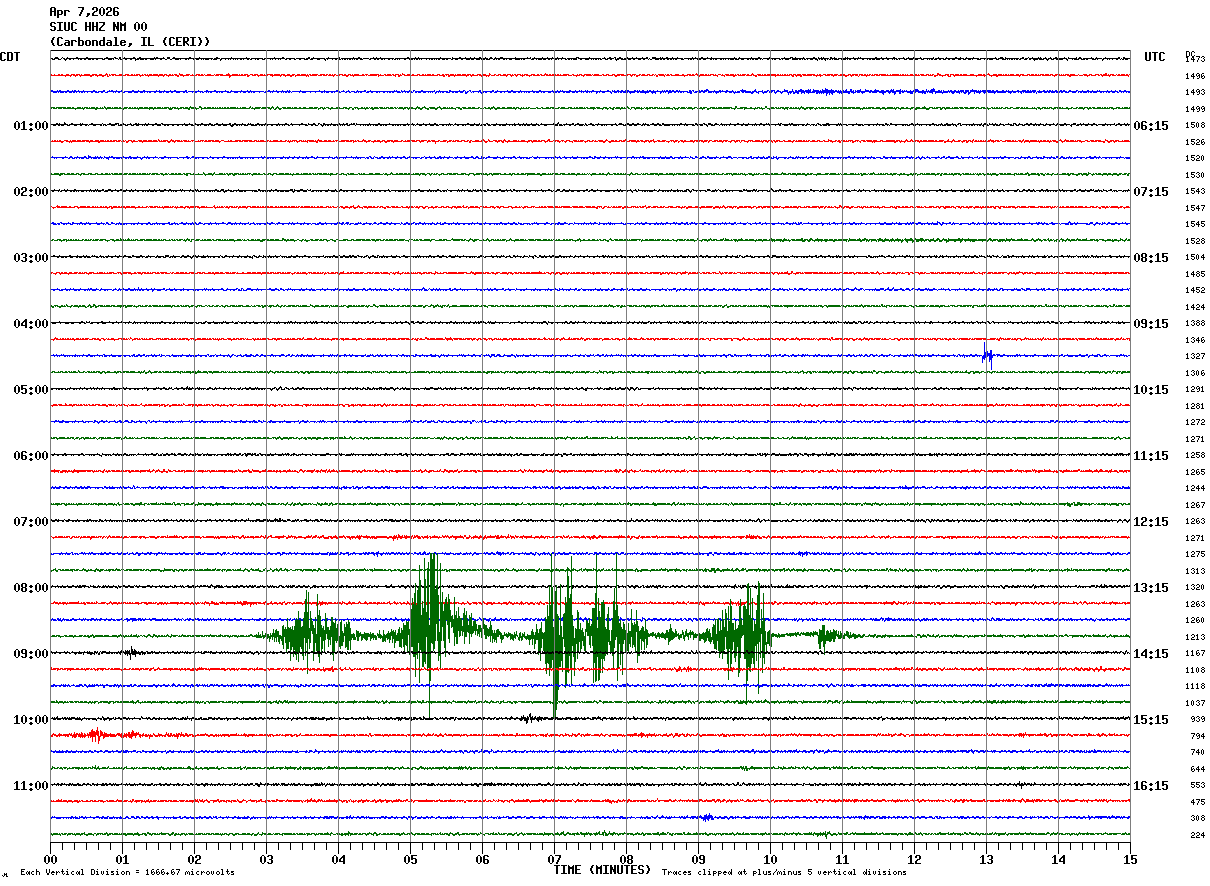Viewport: 1210px width, 886px height.
Task: Pick the DC offset value "1291"
Action: pos(1195,390)
